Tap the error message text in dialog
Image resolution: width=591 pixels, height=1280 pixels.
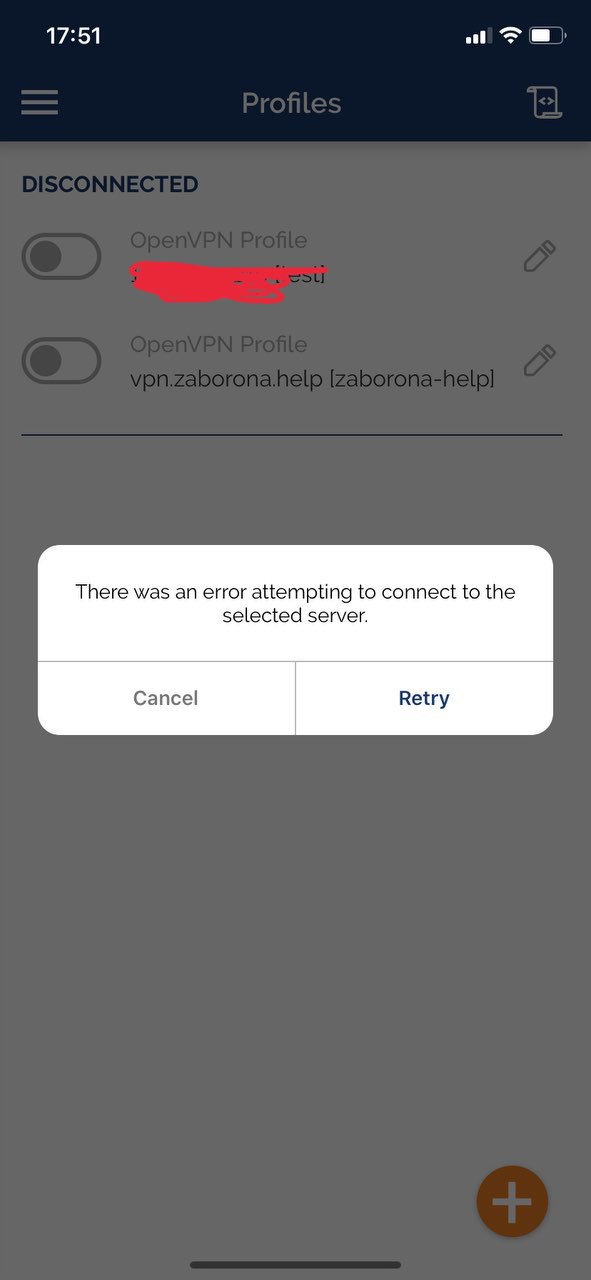[x=295, y=603]
